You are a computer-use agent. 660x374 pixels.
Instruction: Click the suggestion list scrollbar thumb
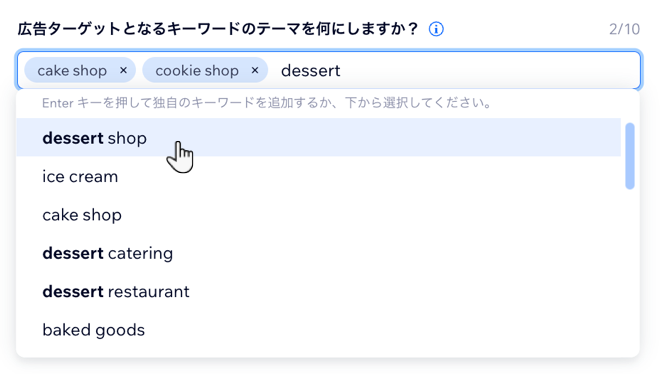(630, 156)
